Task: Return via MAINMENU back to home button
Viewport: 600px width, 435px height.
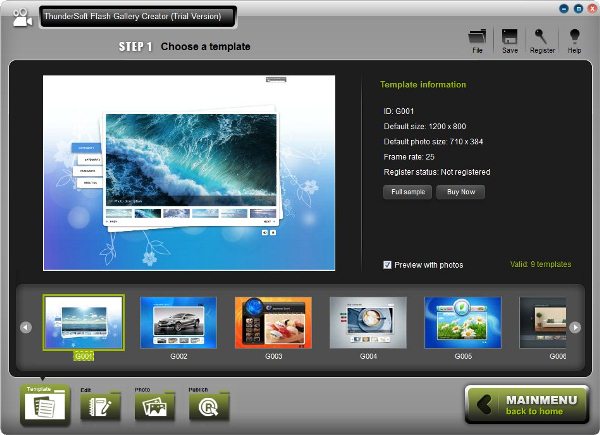Action: click(527, 405)
